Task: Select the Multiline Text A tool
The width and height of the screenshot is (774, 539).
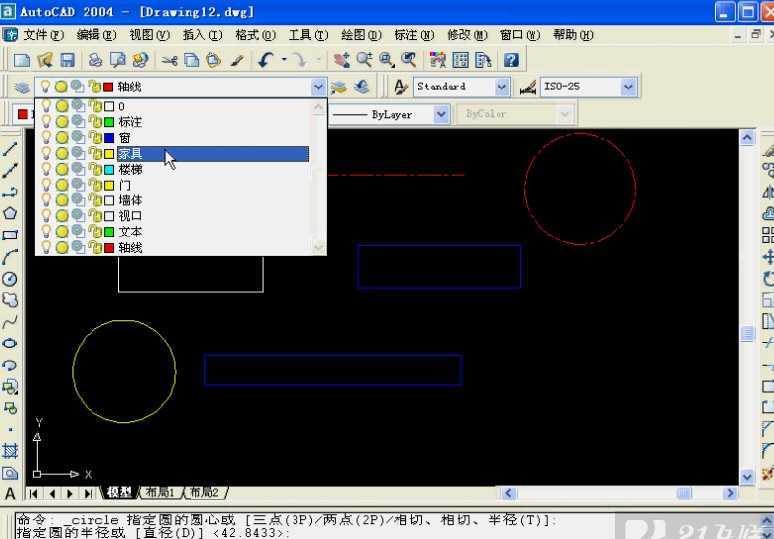Action: [10, 494]
